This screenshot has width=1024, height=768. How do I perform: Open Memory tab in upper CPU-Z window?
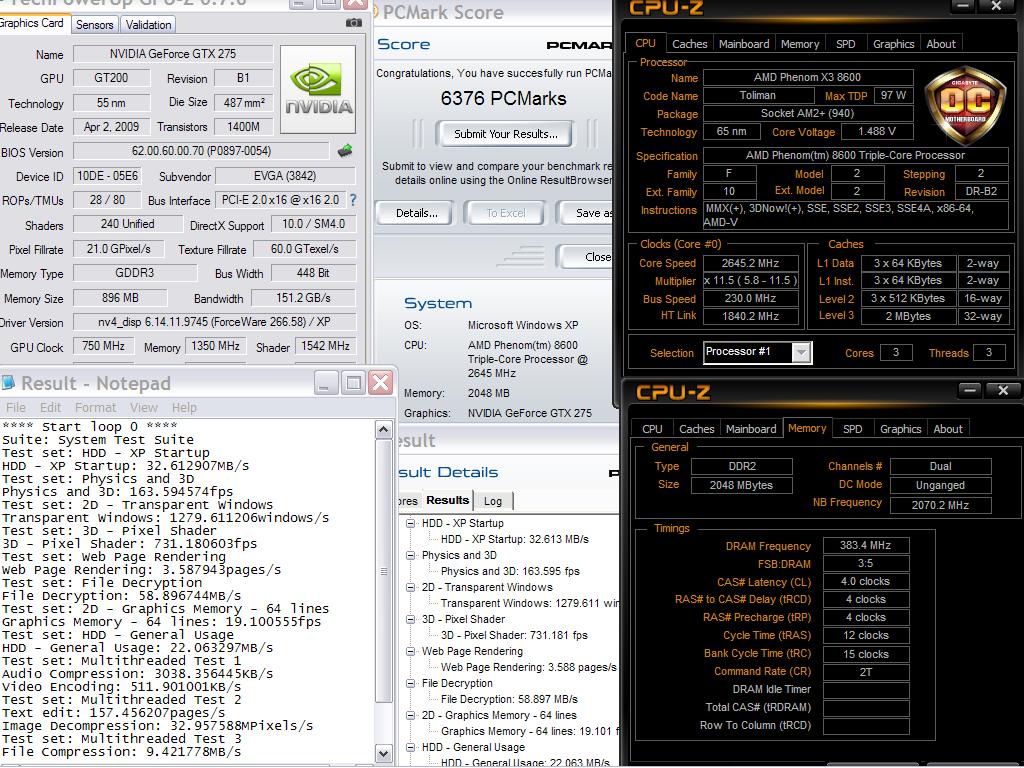click(x=799, y=44)
